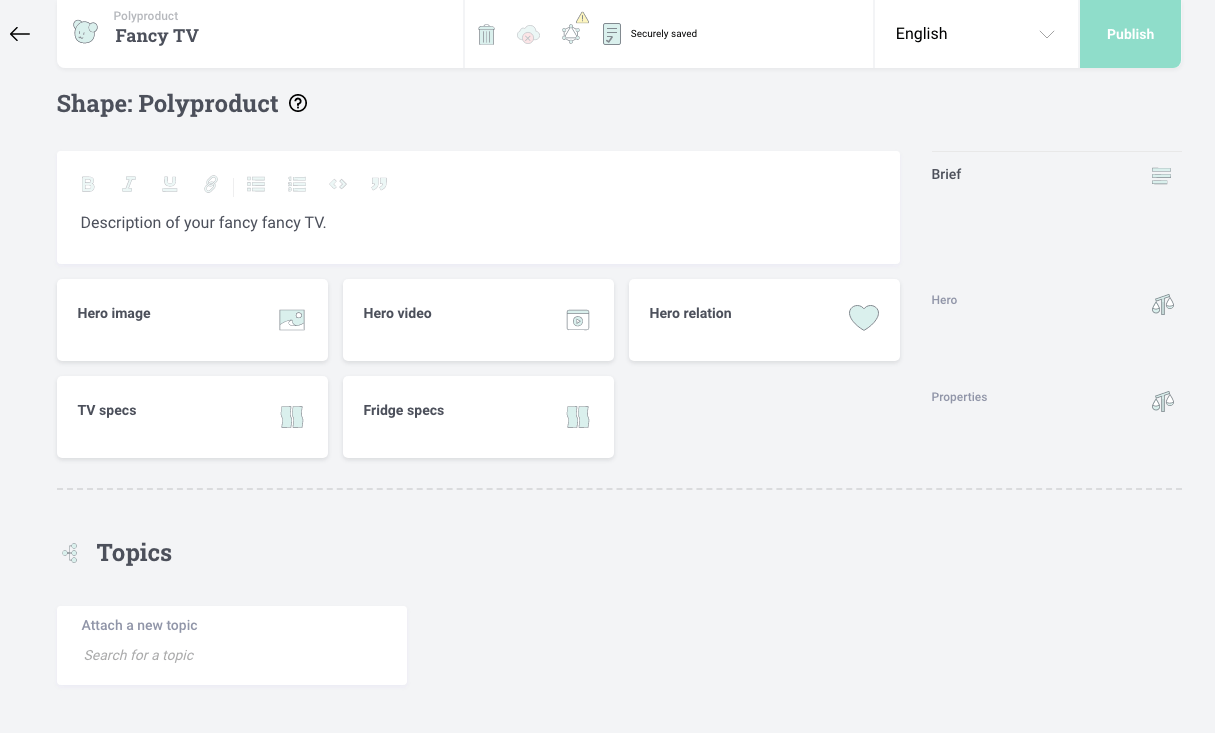Click the Polyproduct label above Fancy TV
Screen dimensions: 1215x733
pos(146,16)
